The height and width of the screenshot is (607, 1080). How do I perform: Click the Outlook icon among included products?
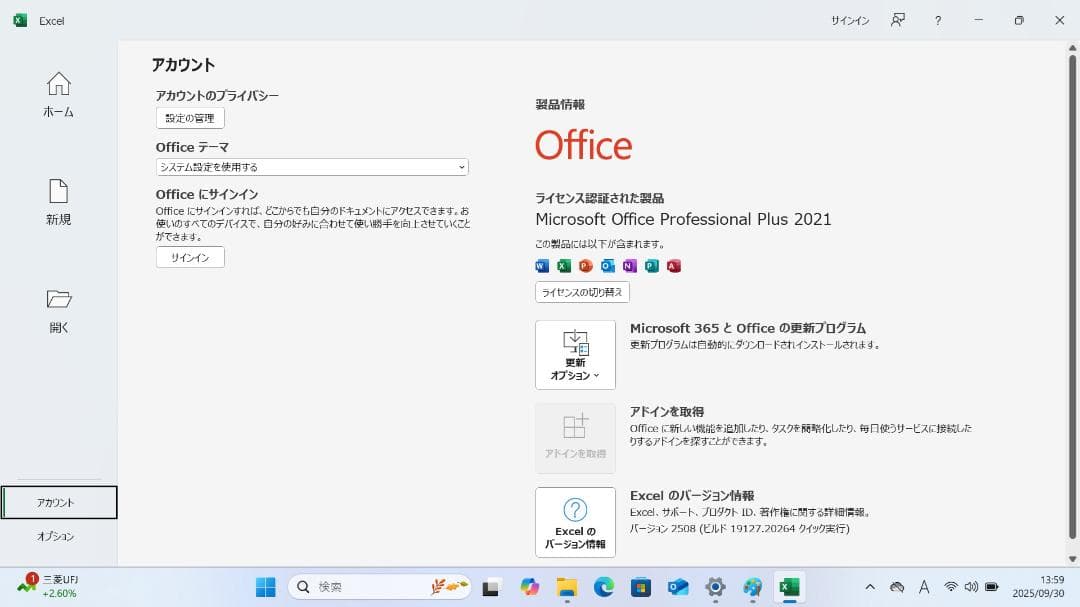pos(608,266)
